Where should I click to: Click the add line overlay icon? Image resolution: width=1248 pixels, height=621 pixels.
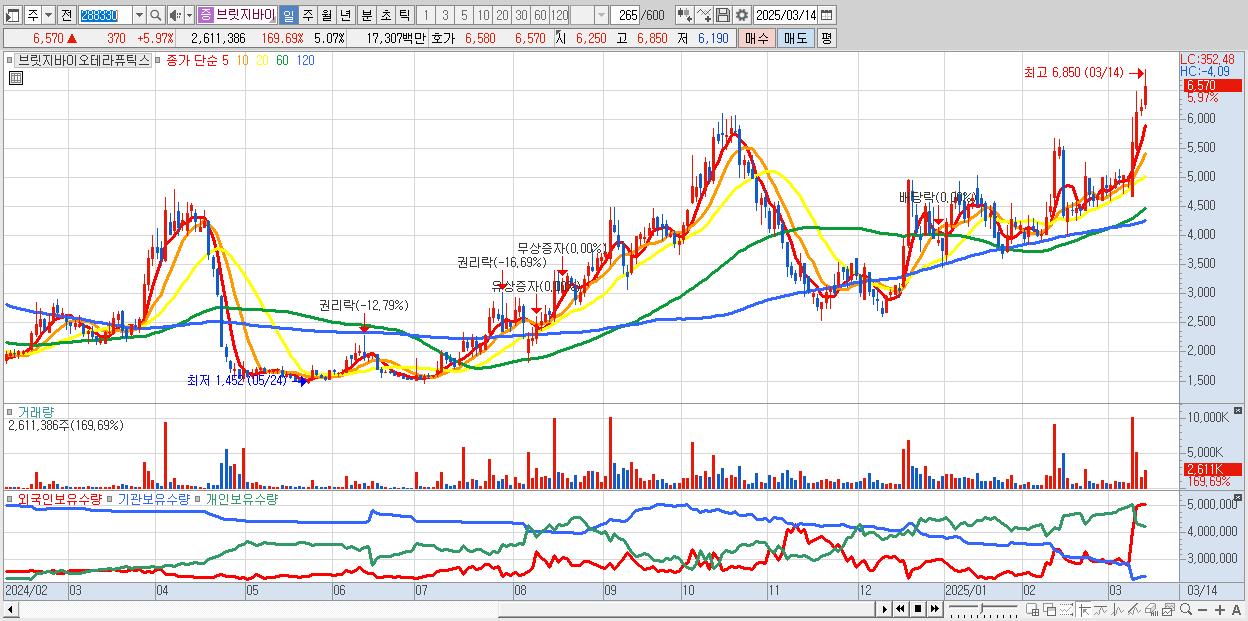[704, 16]
